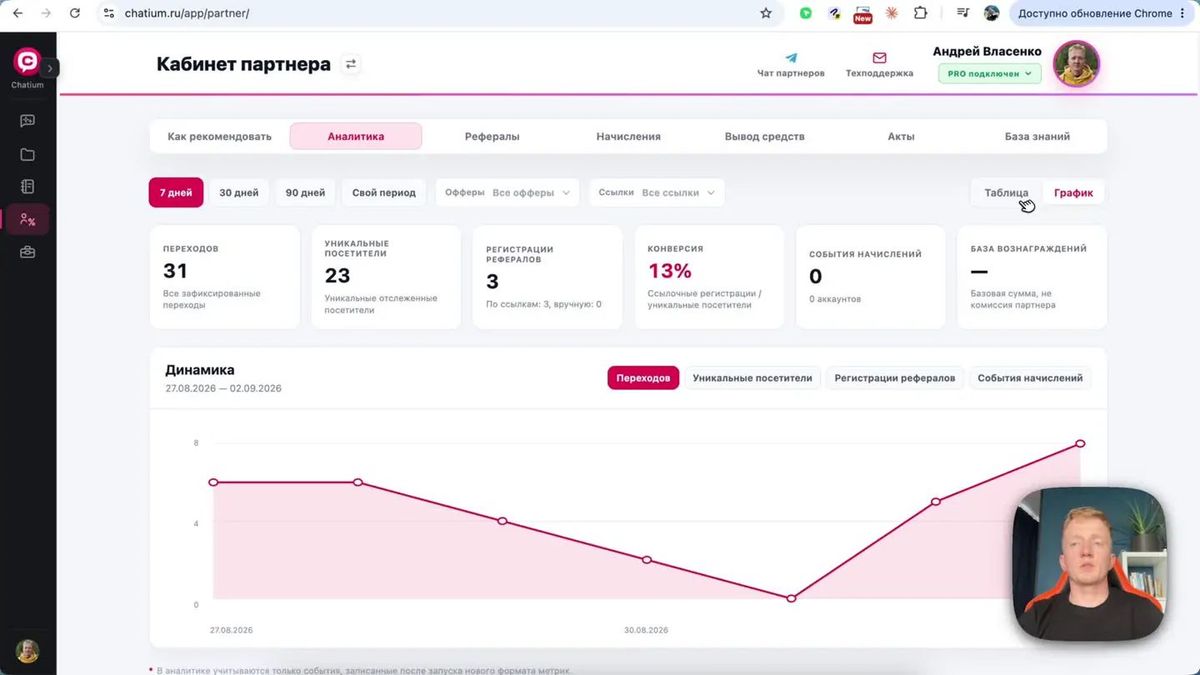Switch to the Акты tab

click(901, 136)
